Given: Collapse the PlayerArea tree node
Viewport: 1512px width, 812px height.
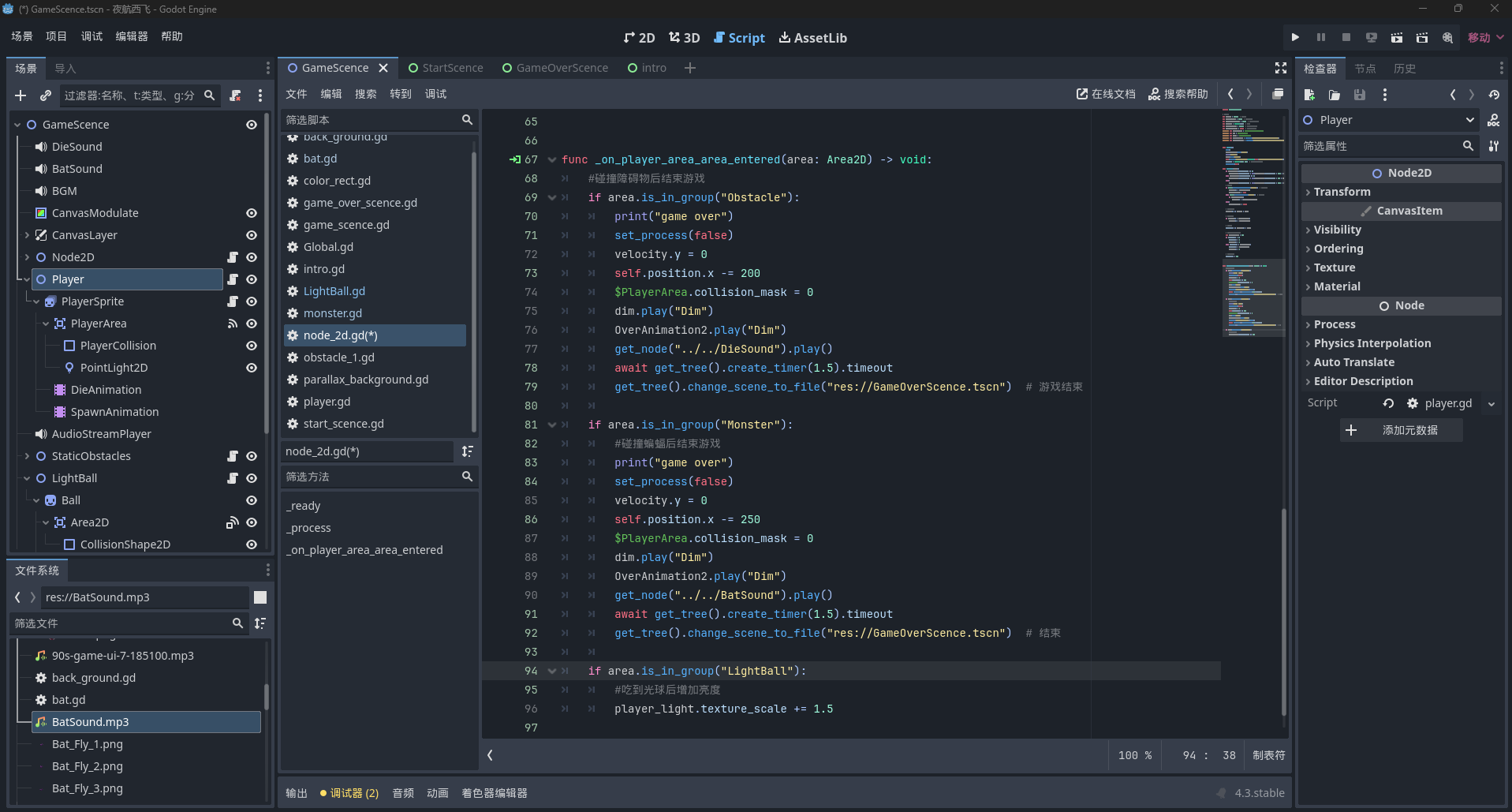Looking at the screenshot, I should pos(46,324).
